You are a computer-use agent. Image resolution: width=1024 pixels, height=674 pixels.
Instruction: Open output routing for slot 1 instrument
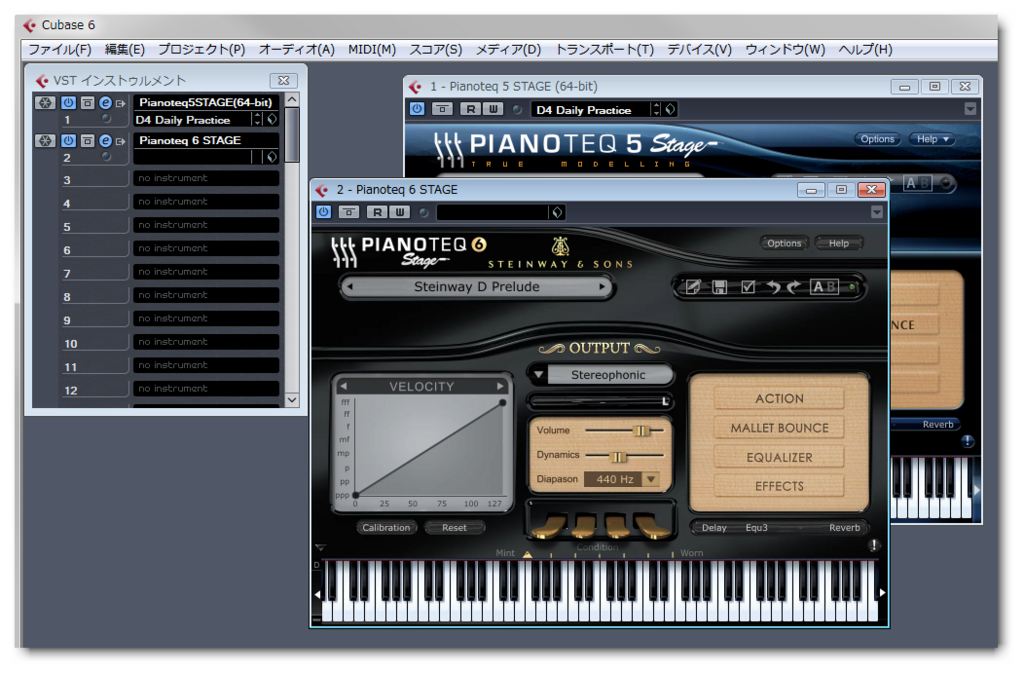tap(121, 103)
